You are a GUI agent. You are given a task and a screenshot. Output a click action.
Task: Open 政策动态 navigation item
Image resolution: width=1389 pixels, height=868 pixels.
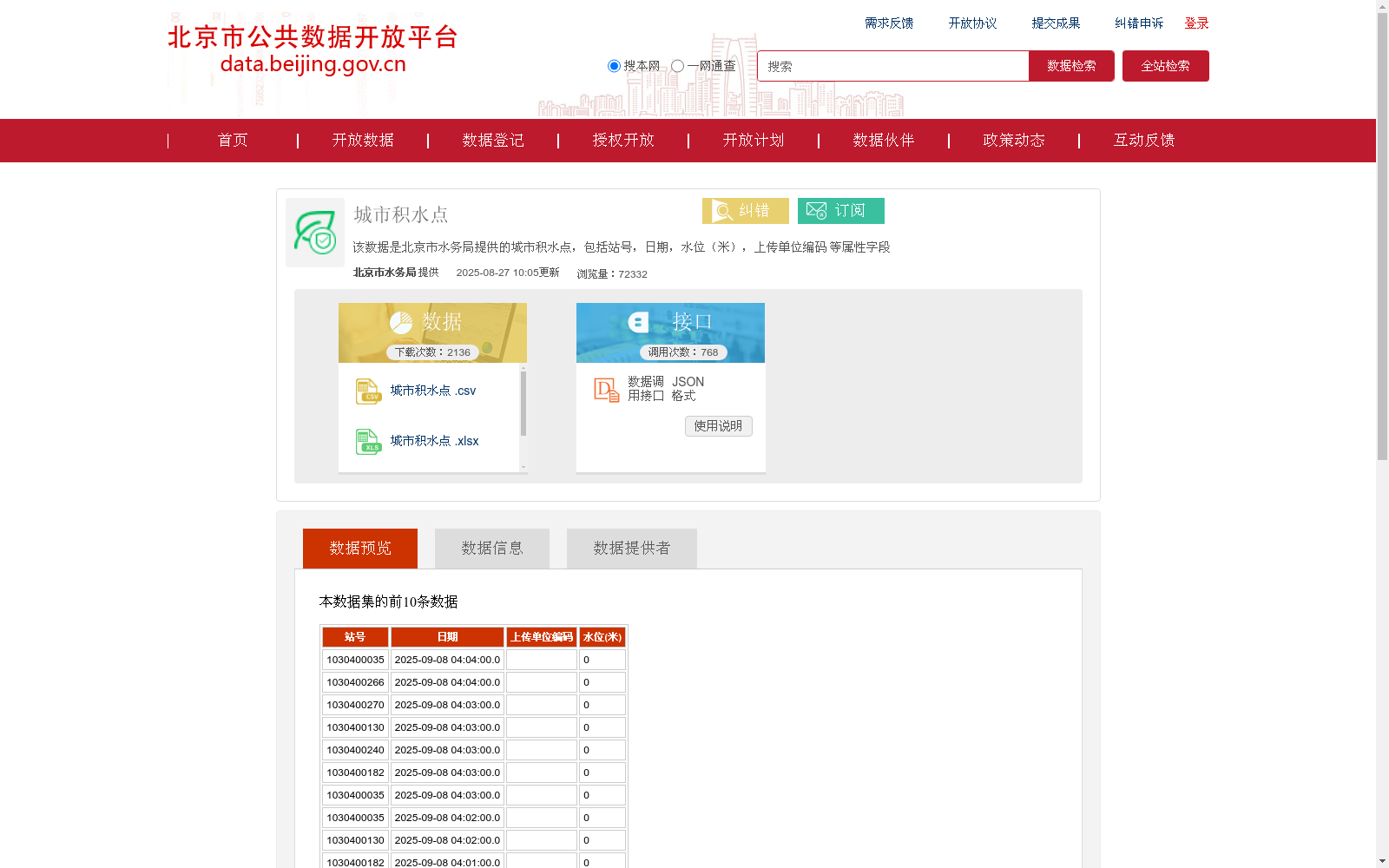coord(1014,141)
